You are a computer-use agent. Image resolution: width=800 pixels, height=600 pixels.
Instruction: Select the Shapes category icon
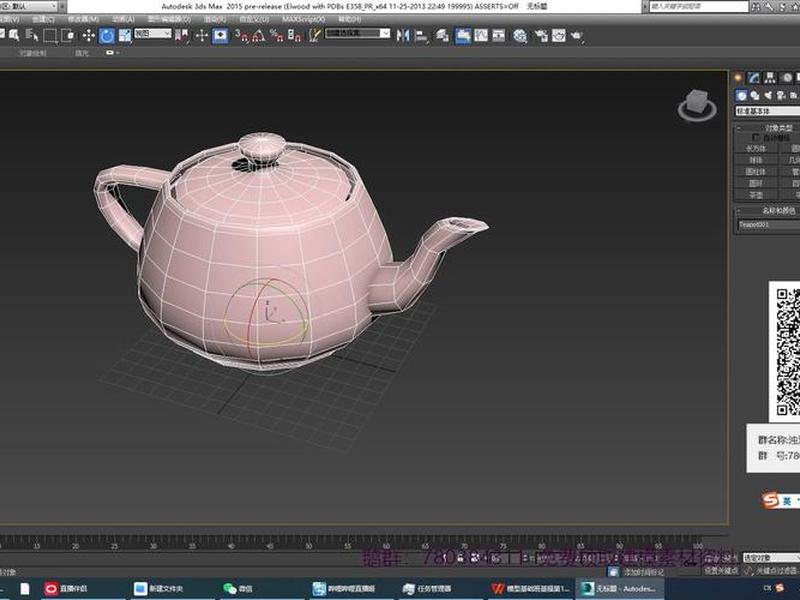coord(755,95)
